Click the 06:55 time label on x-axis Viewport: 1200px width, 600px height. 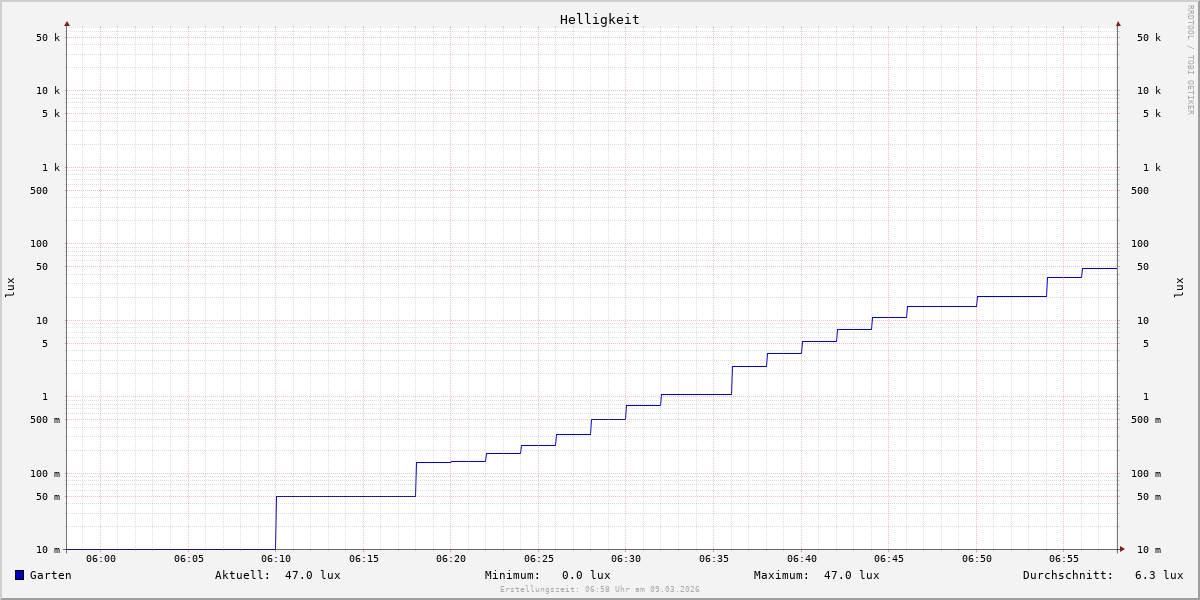click(1064, 559)
